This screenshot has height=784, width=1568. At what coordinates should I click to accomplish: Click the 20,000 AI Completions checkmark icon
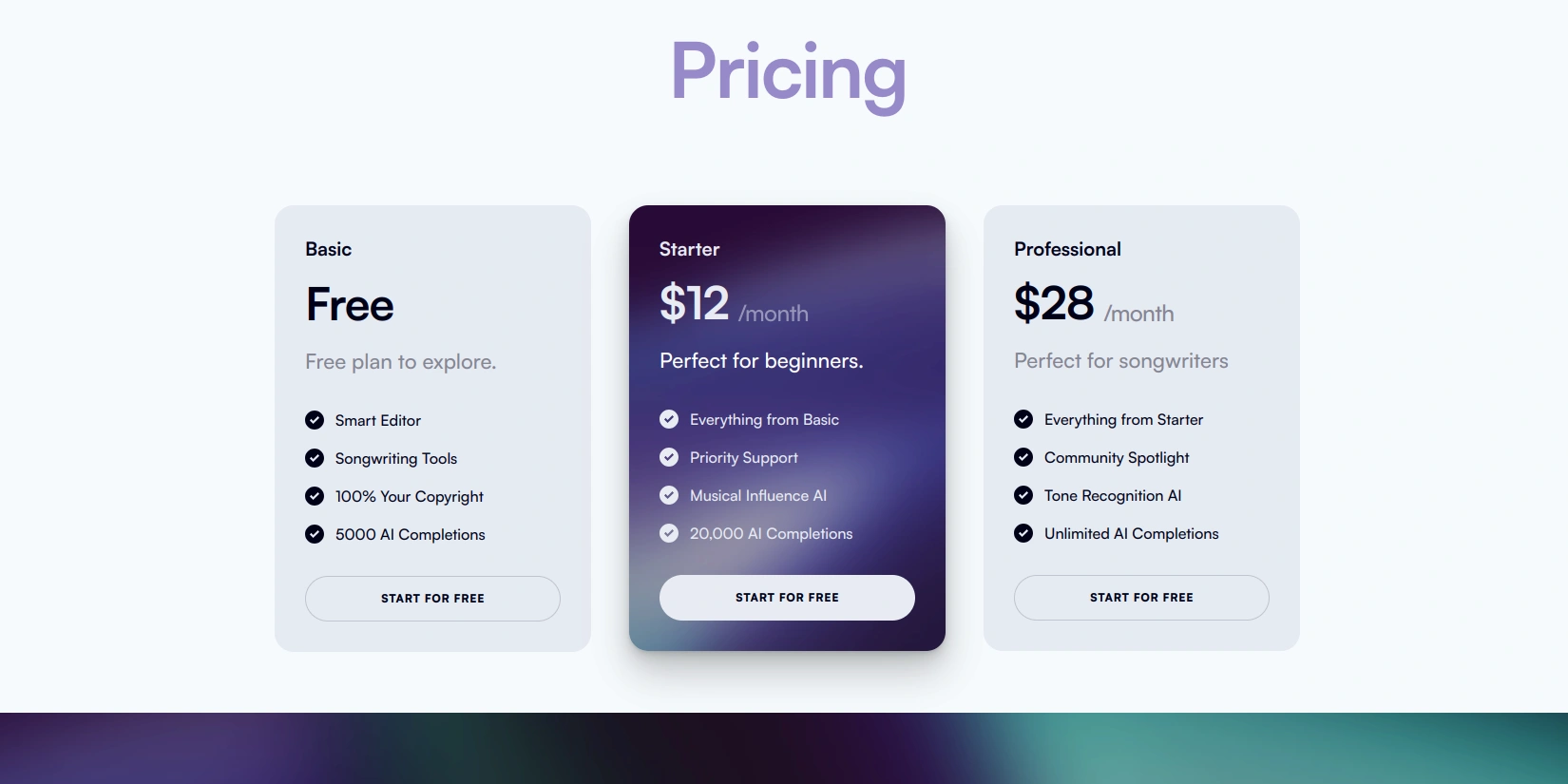[x=669, y=533]
